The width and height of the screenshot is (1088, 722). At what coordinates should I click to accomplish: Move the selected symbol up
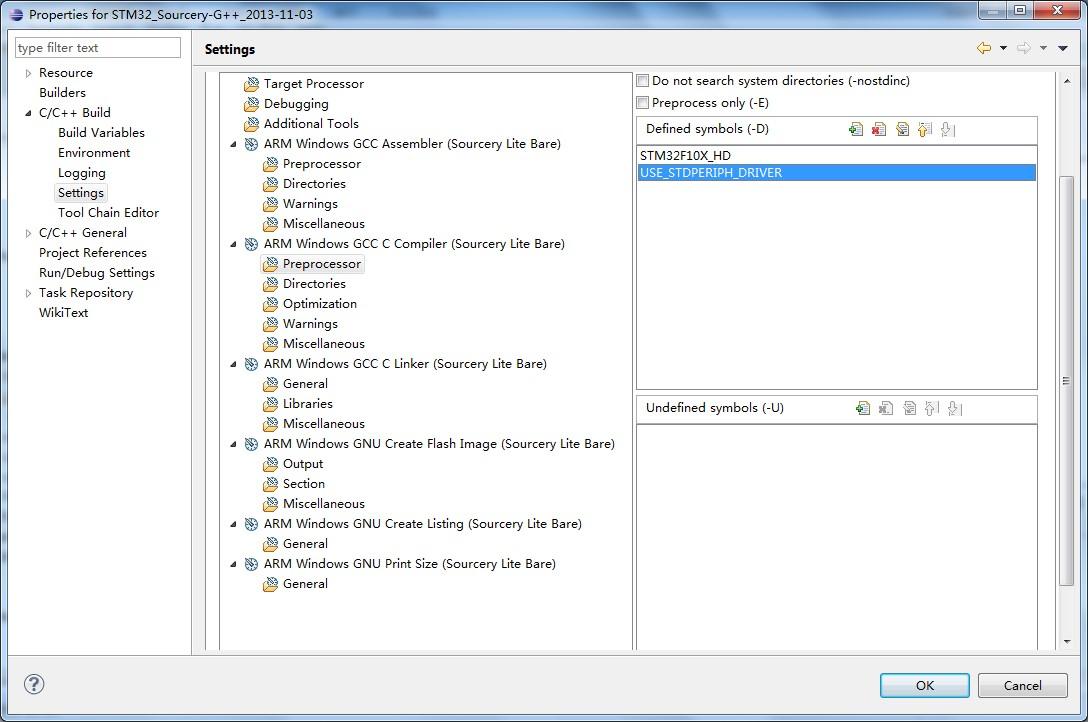coord(925,128)
